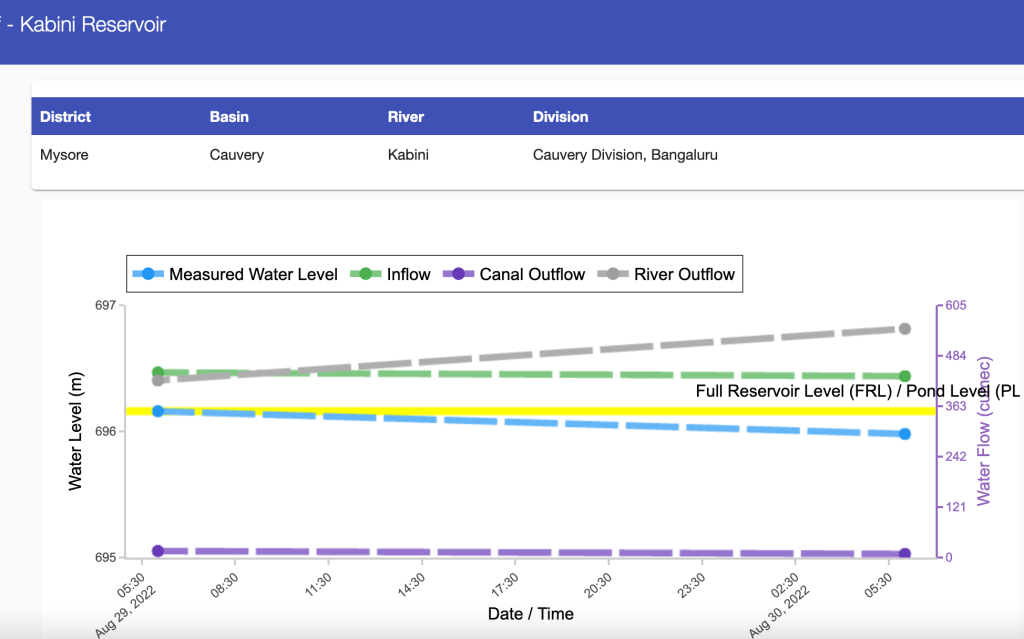Select the gray River Outflow ending data point
The height and width of the screenshot is (639, 1024).
(x=905, y=329)
